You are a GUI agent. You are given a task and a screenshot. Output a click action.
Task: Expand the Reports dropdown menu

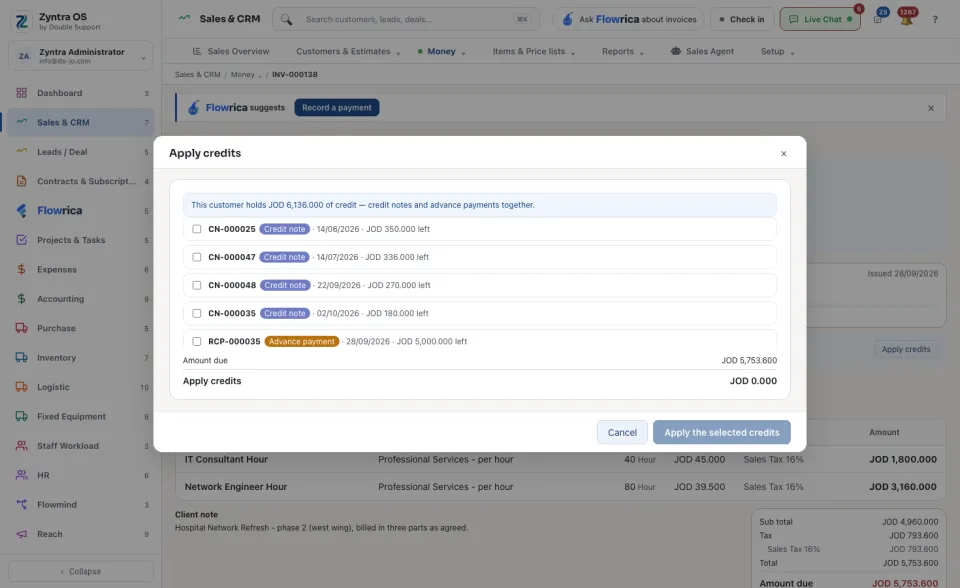pos(623,51)
